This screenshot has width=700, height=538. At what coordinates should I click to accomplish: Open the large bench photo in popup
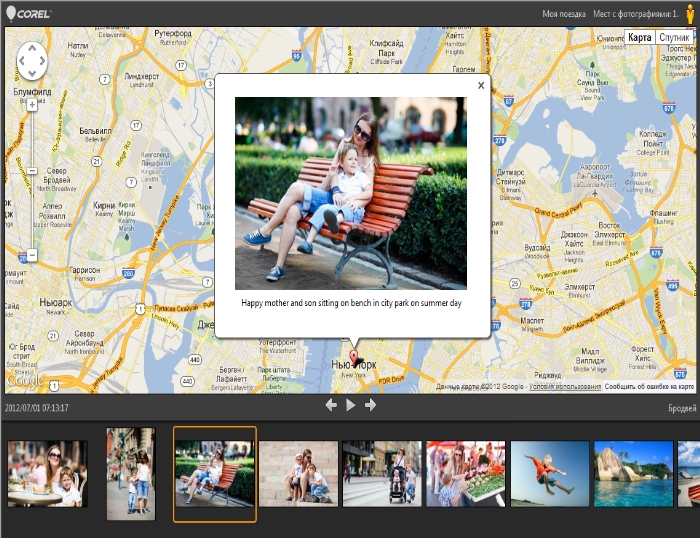[x=350, y=192]
